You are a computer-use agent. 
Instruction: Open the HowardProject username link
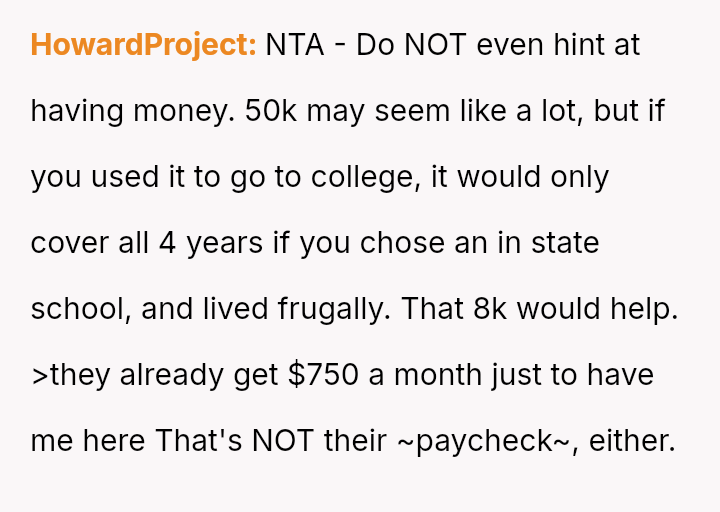click(144, 45)
